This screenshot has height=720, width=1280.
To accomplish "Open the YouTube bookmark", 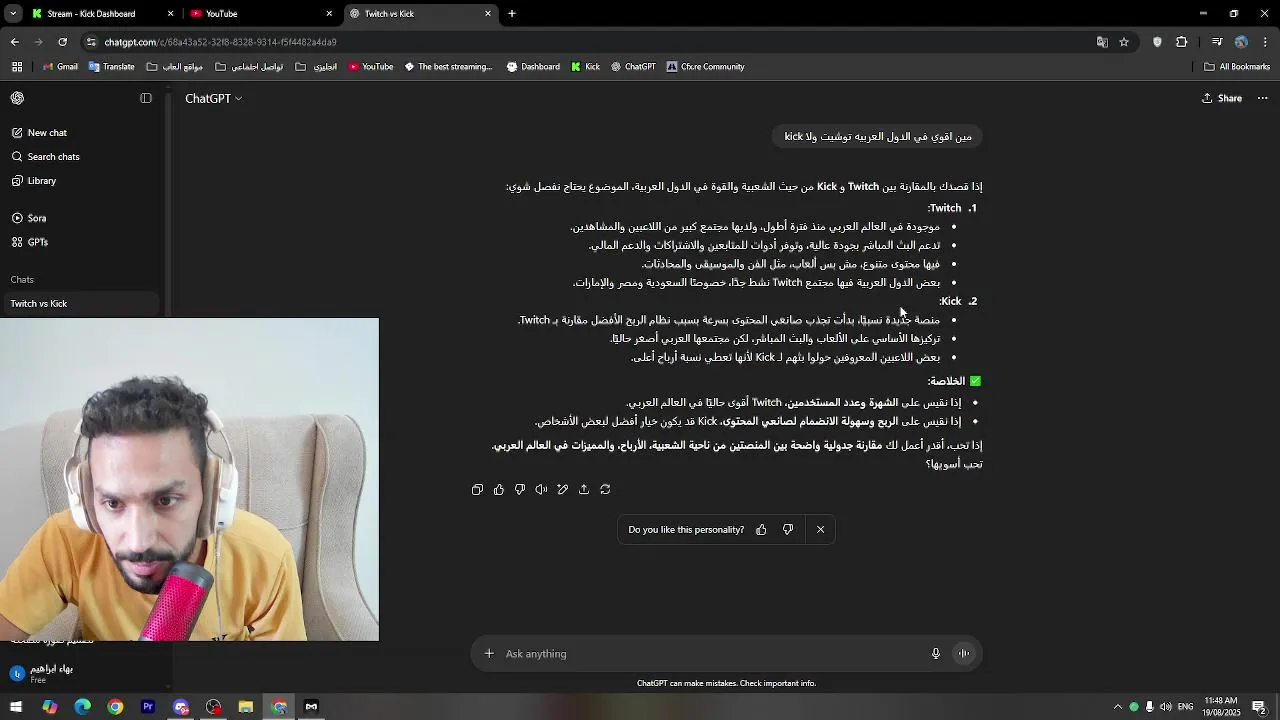I will [370, 67].
